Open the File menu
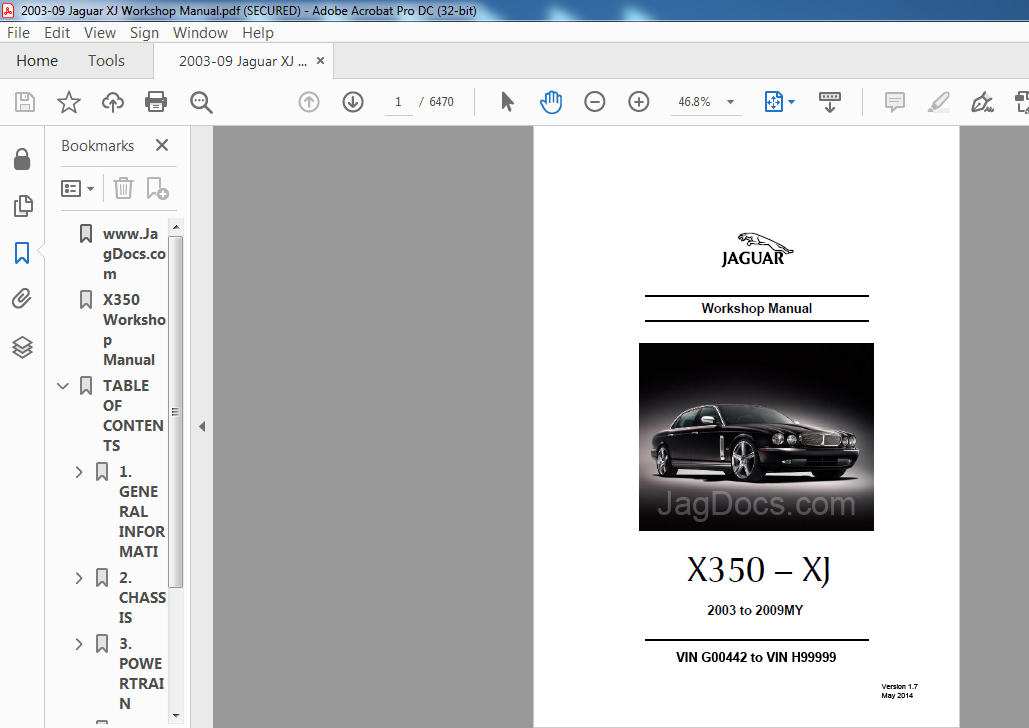1029x728 pixels. 18,33
